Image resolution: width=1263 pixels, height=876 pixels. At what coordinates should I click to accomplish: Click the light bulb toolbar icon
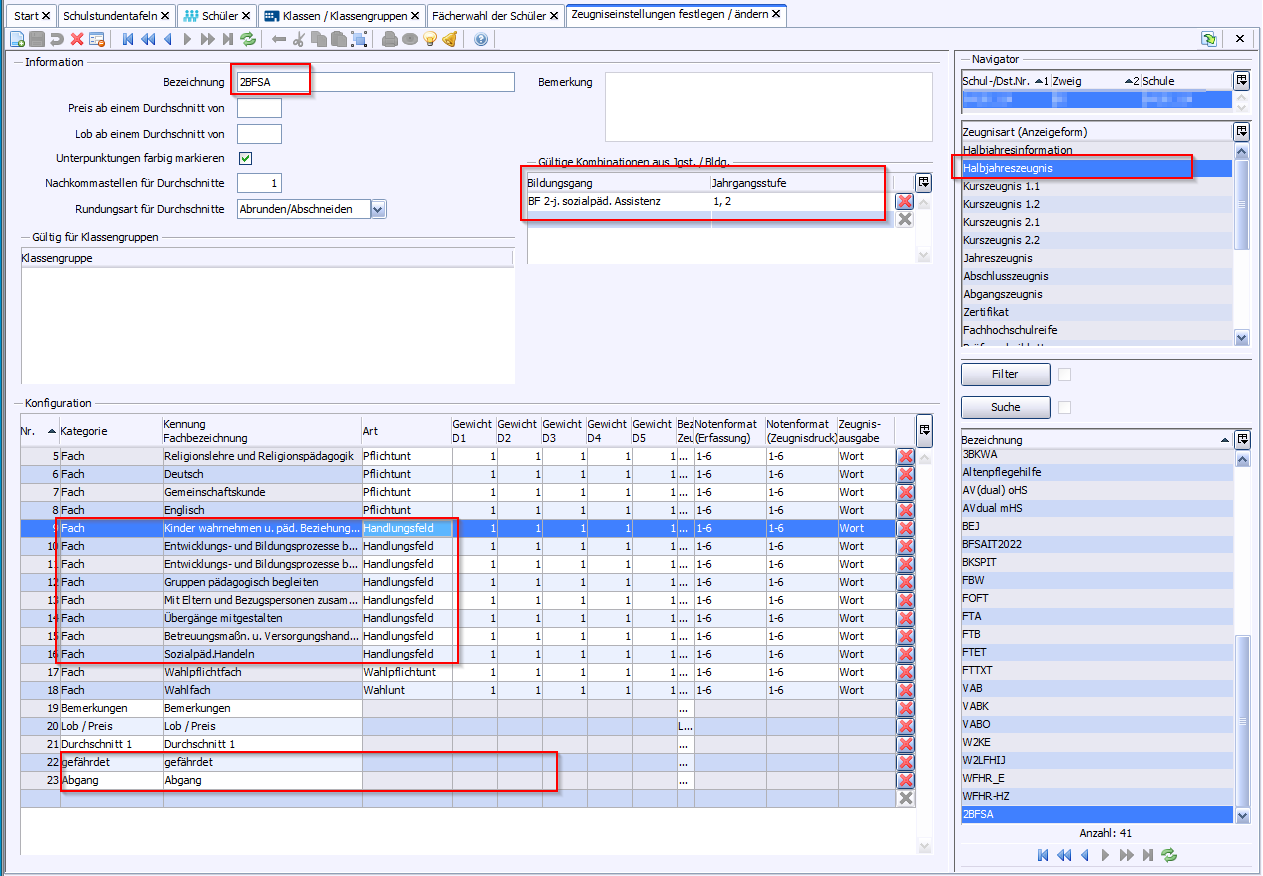tap(430, 39)
